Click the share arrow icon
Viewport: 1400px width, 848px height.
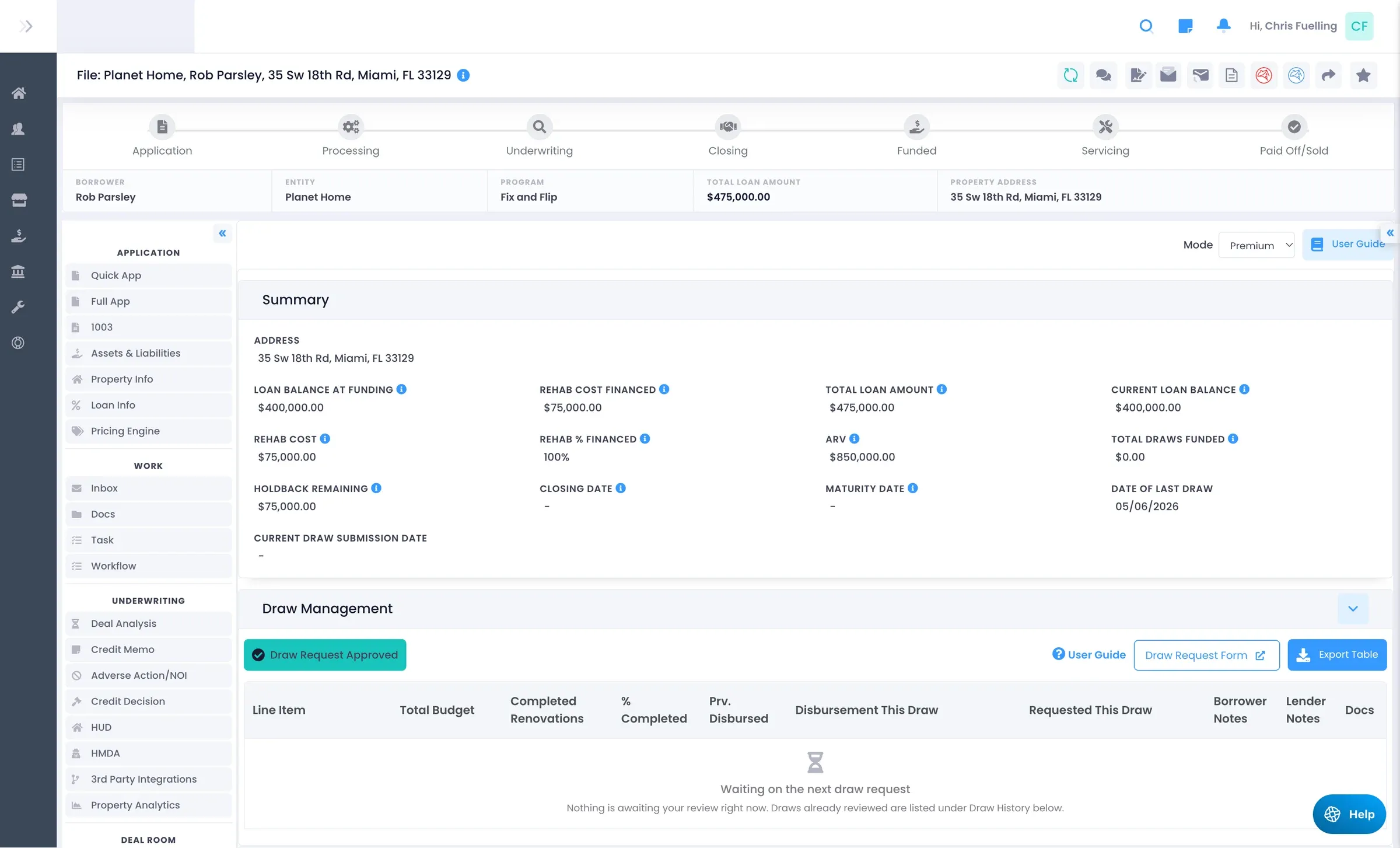click(x=1328, y=75)
